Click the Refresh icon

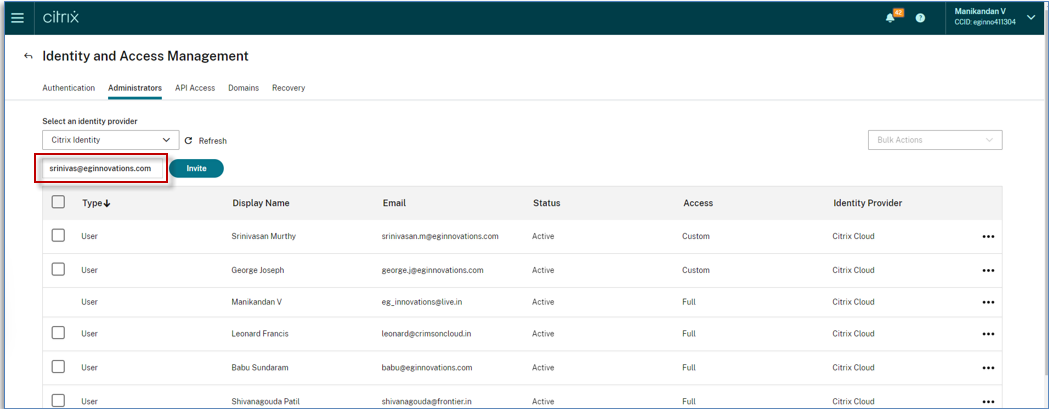tap(188, 141)
